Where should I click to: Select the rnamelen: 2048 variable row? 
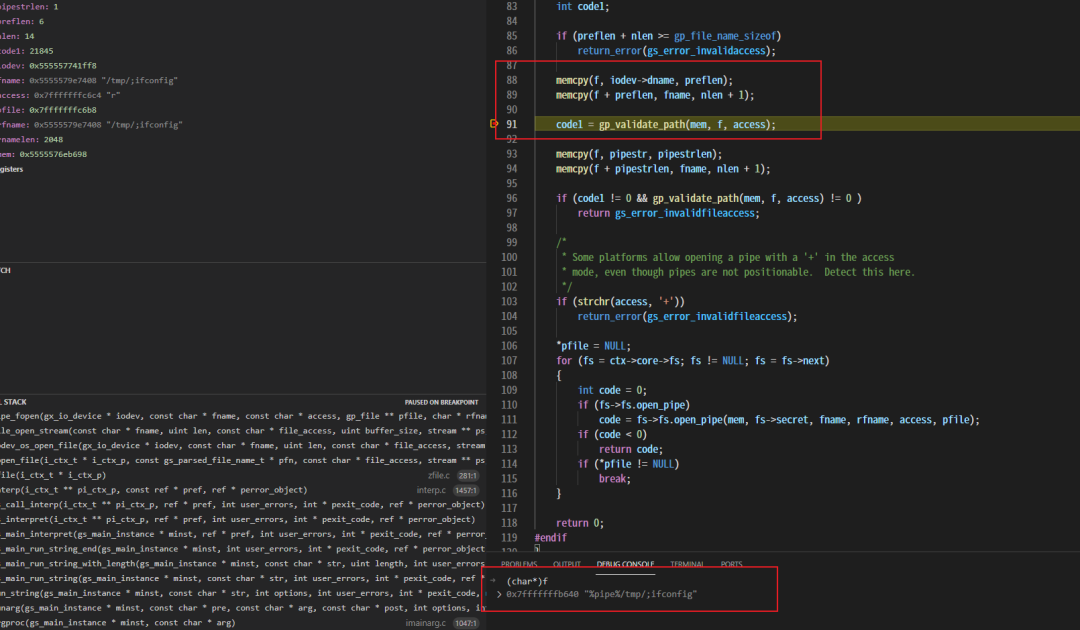(243, 140)
